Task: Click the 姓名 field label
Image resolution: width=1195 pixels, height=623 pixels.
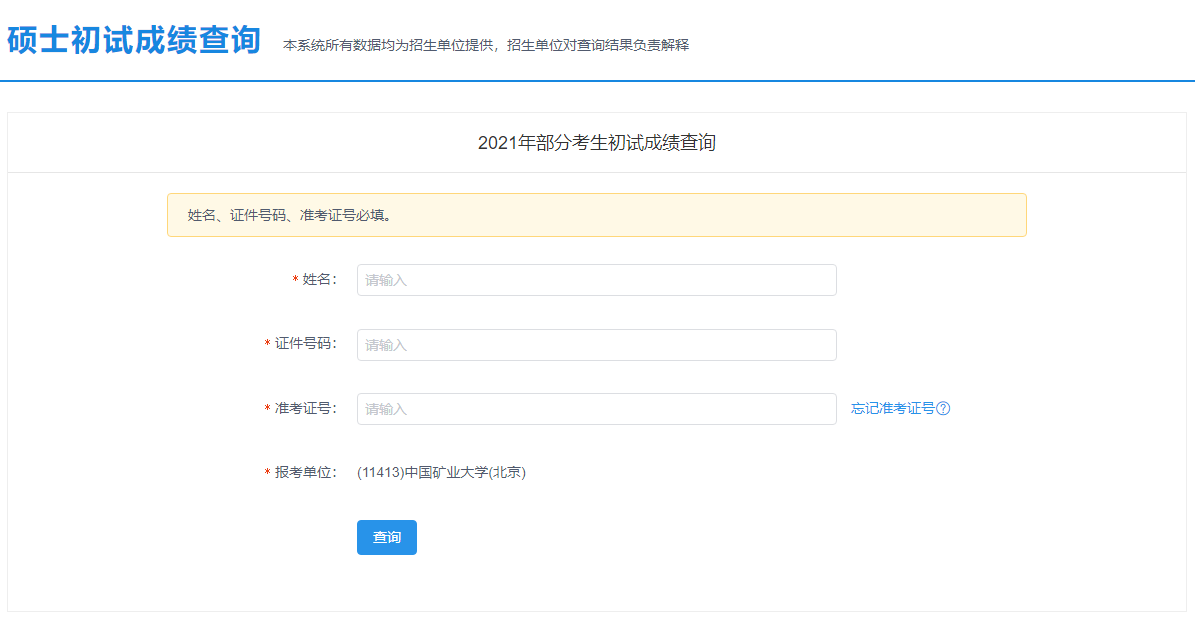Action: tap(320, 280)
